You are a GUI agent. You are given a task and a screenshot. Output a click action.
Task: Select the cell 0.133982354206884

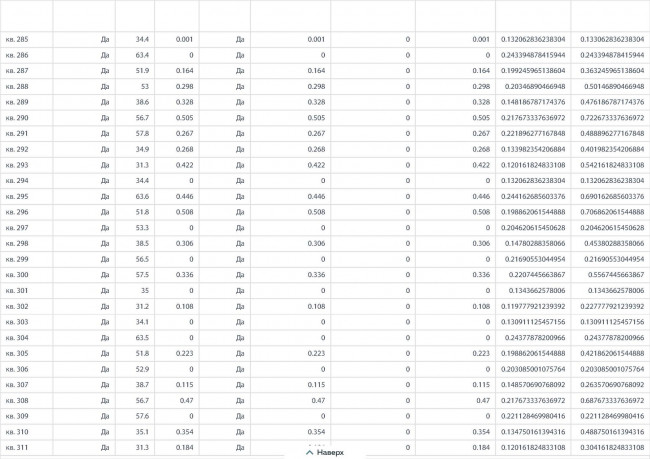tap(533, 149)
